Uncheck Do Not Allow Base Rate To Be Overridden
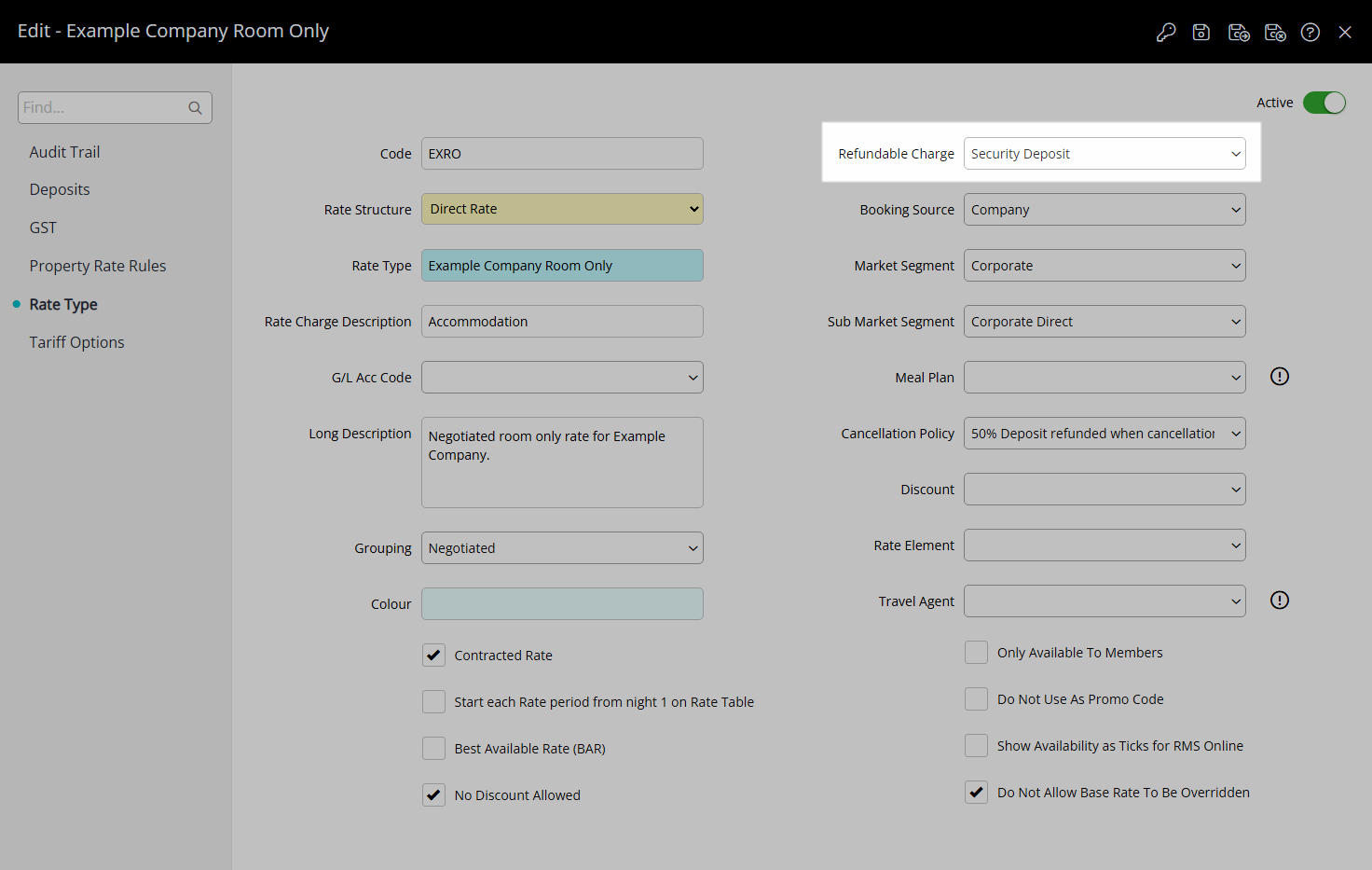 (x=976, y=793)
